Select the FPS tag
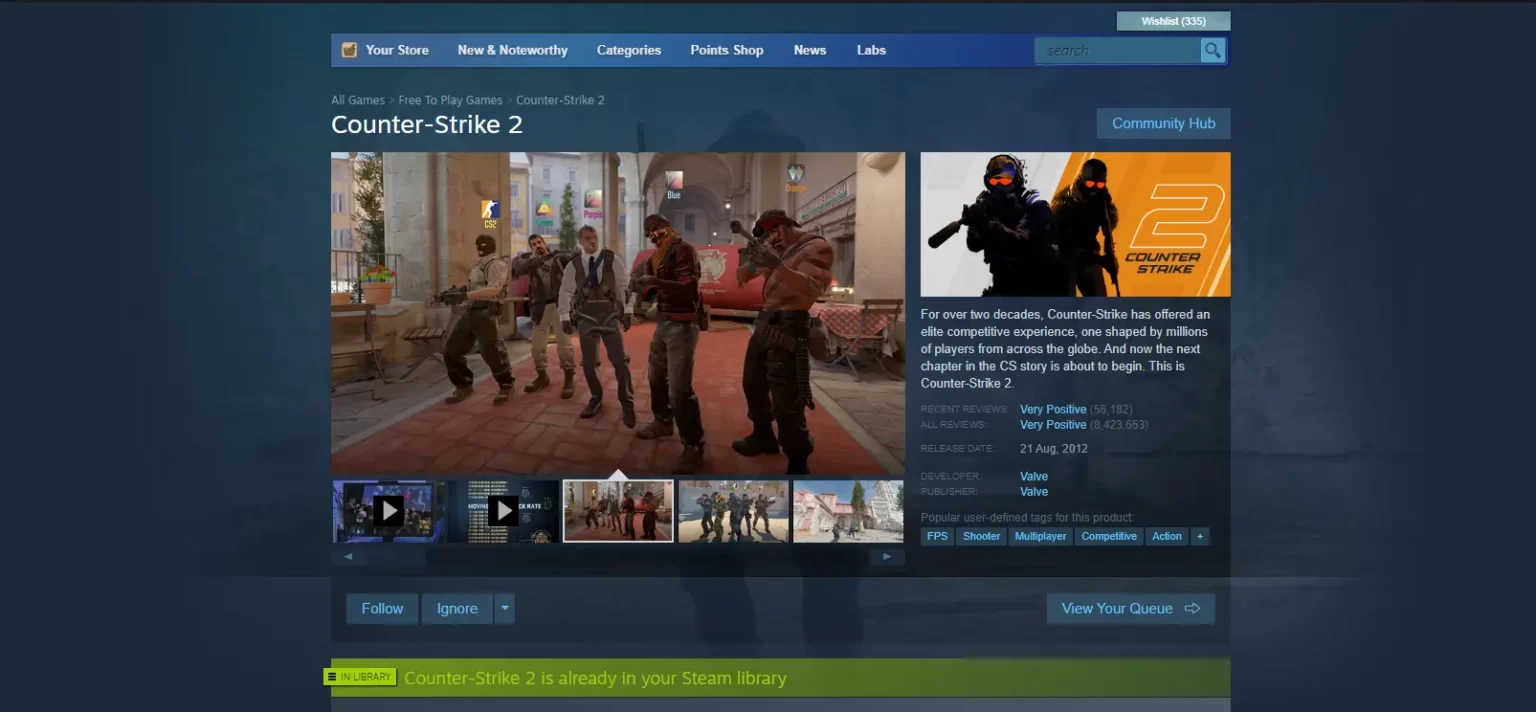Screen dimensions: 1536x712 (937, 537)
